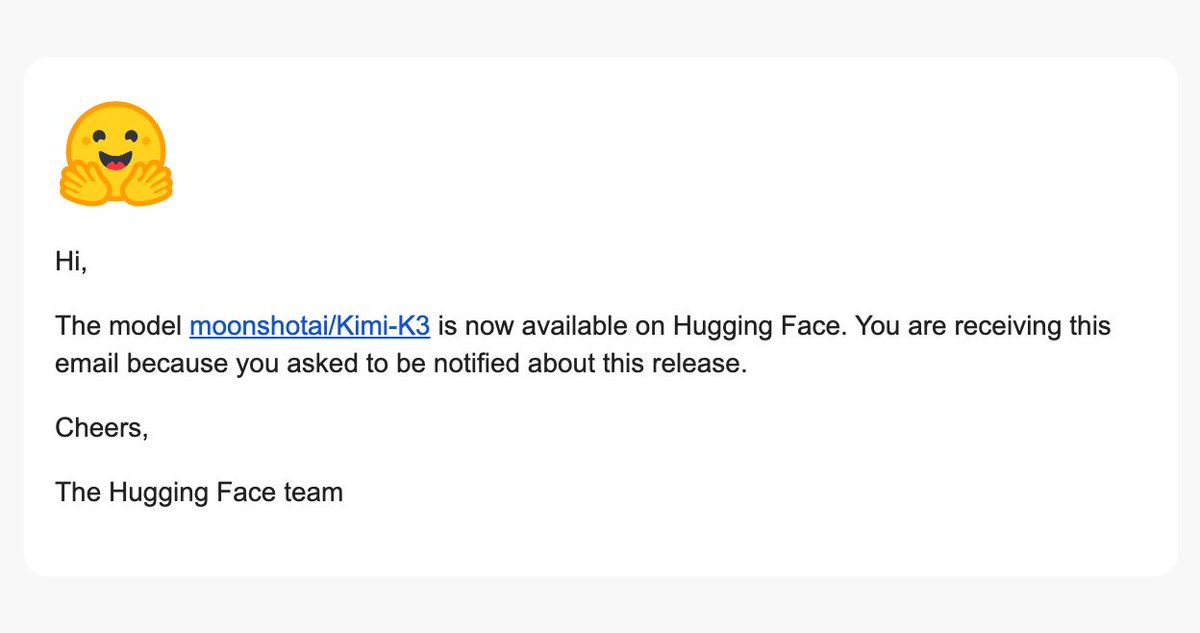Viewport: 1200px width, 633px height.
Task: Click the smiling mouth of the emoji
Action: 116,160
